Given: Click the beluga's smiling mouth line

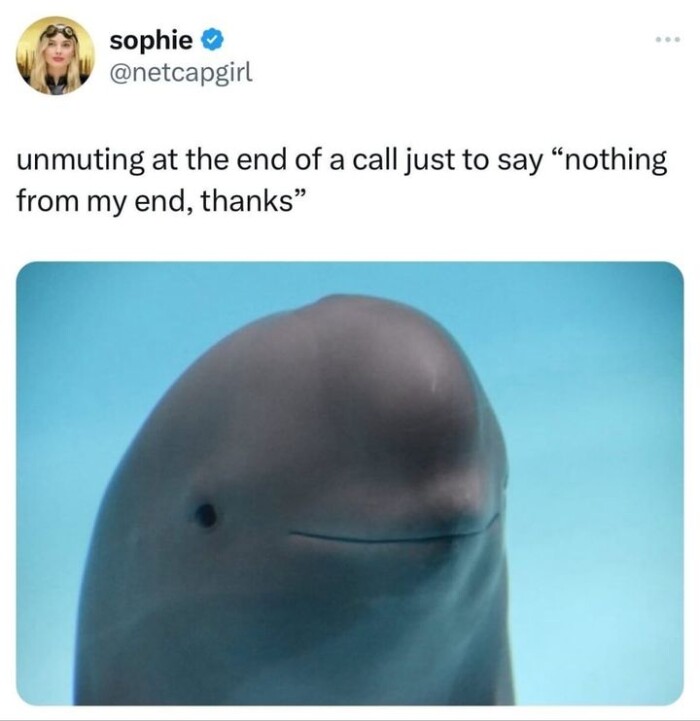Looking at the screenshot, I should click(395, 531).
